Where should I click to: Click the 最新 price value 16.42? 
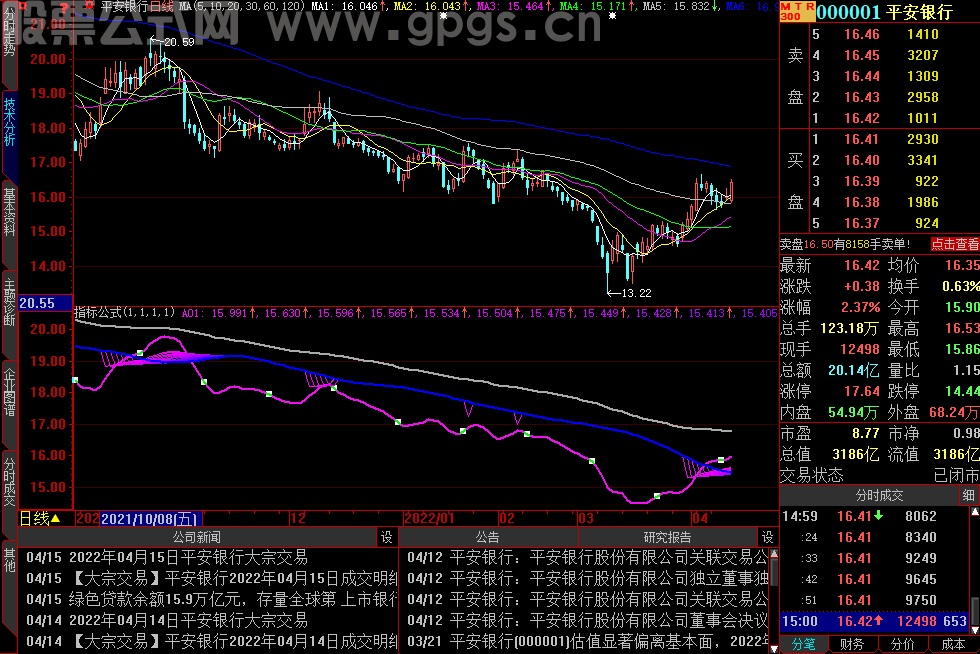[x=862, y=265]
